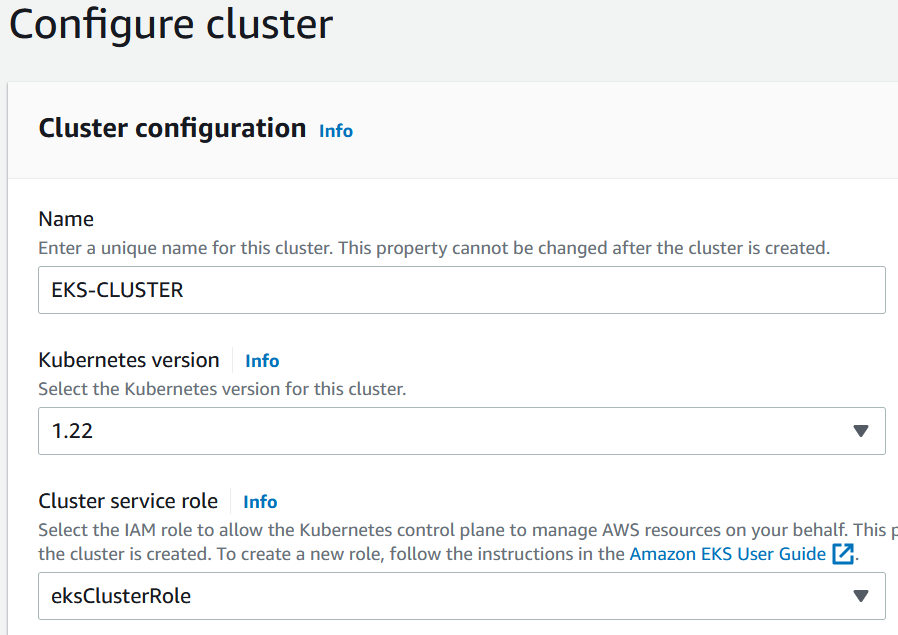The height and width of the screenshot is (635, 898).
Task: Click the 'Enter a unique name' description text
Action: tap(434, 248)
